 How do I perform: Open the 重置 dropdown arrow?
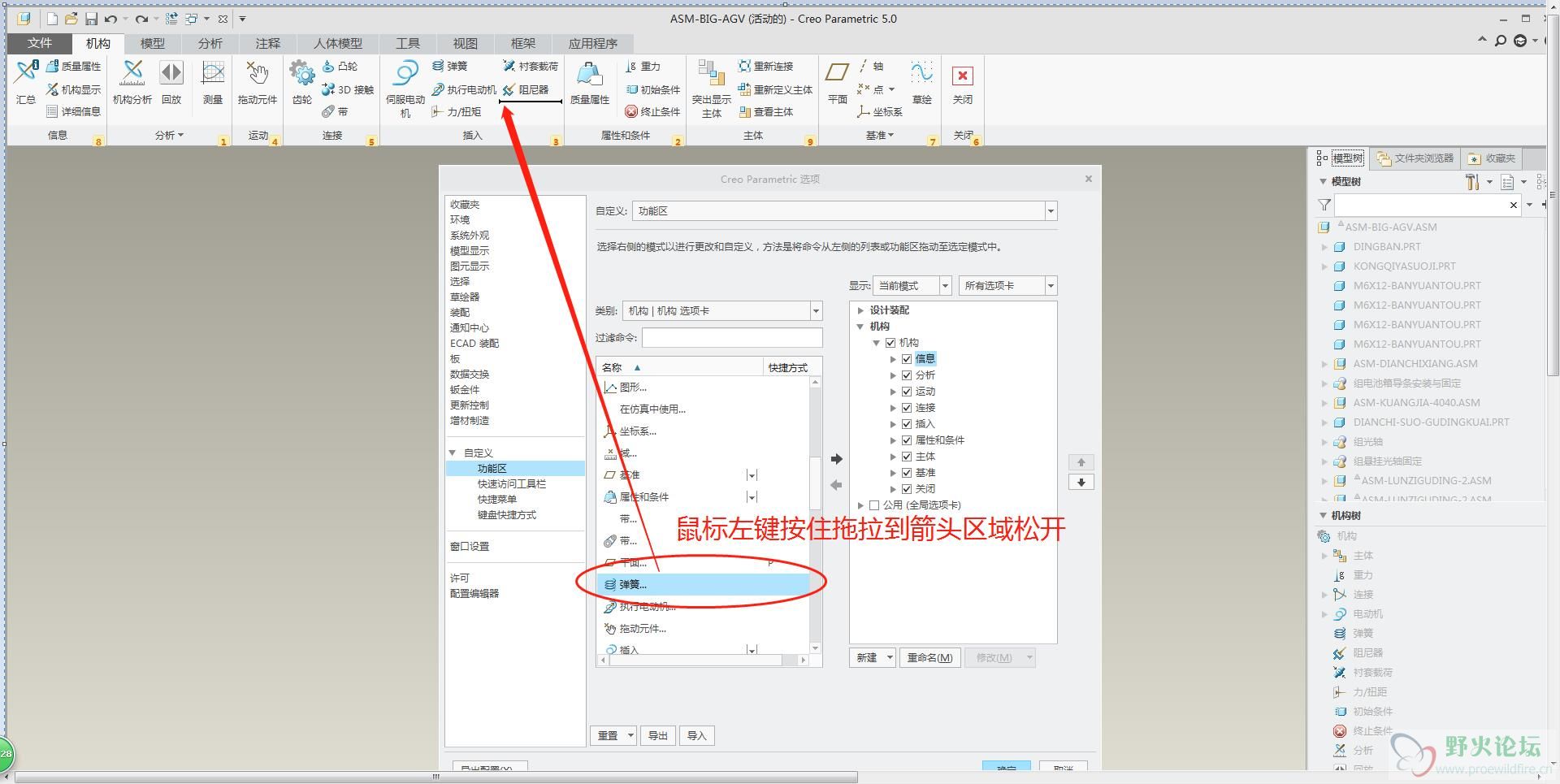tap(630, 736)
